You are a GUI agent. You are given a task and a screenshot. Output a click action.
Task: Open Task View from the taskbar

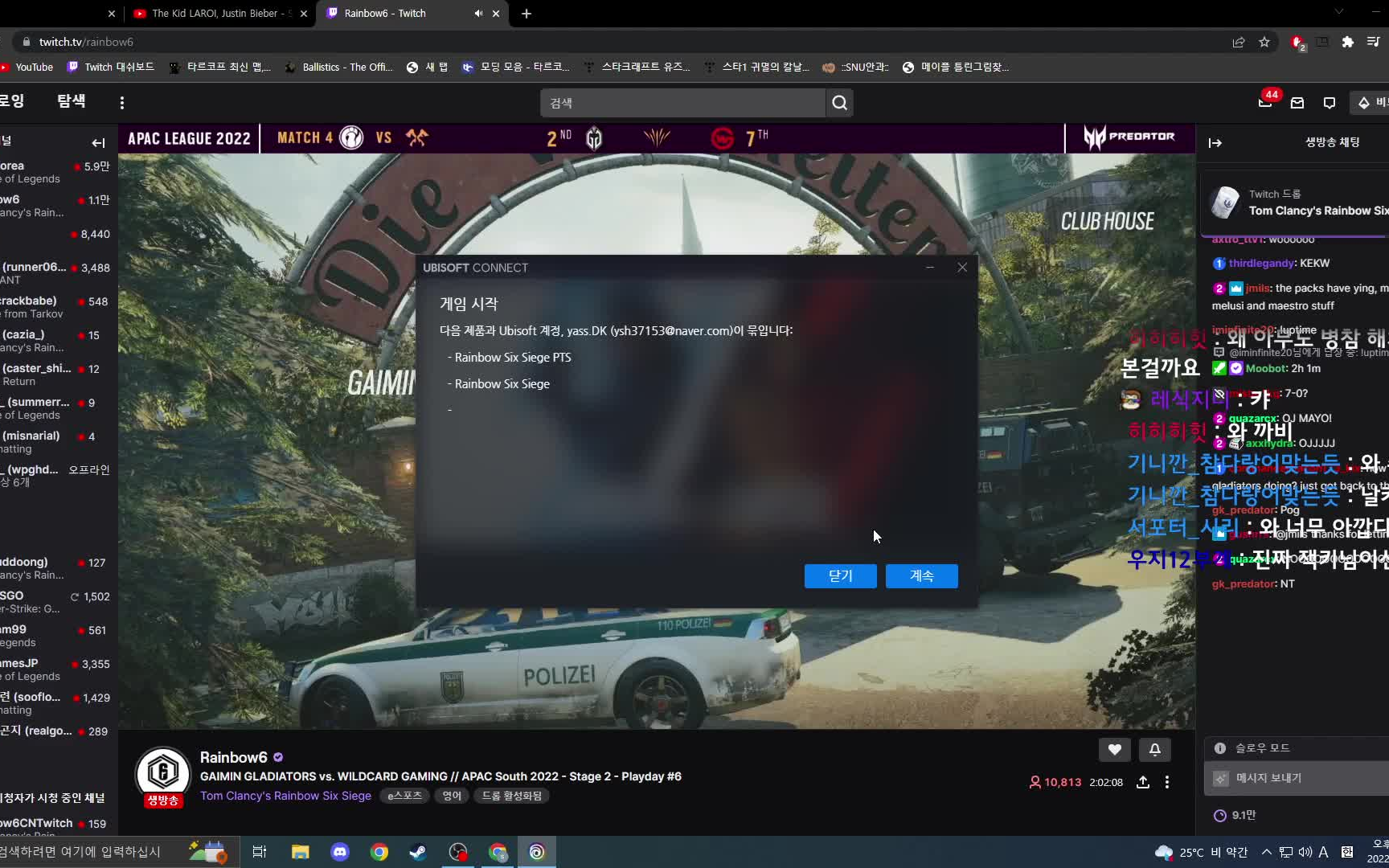[260, 852]
